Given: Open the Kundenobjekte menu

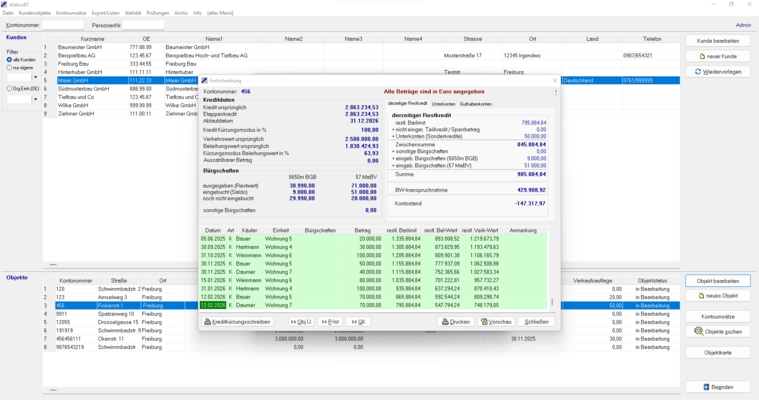Looking at the screenshot, I should pos(35,13).
